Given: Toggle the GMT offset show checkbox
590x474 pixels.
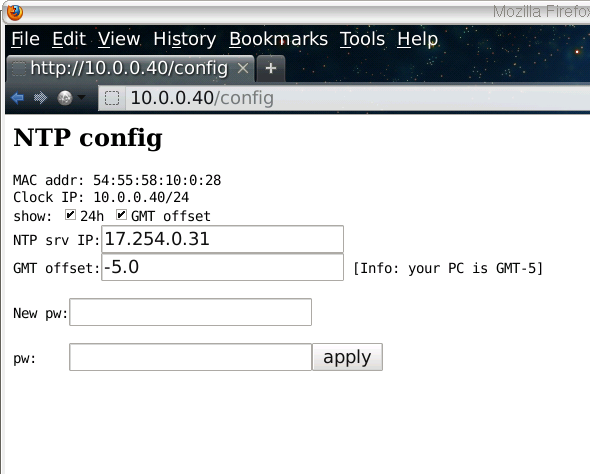Looking at the screenshot, I should [x=121, y=215].
